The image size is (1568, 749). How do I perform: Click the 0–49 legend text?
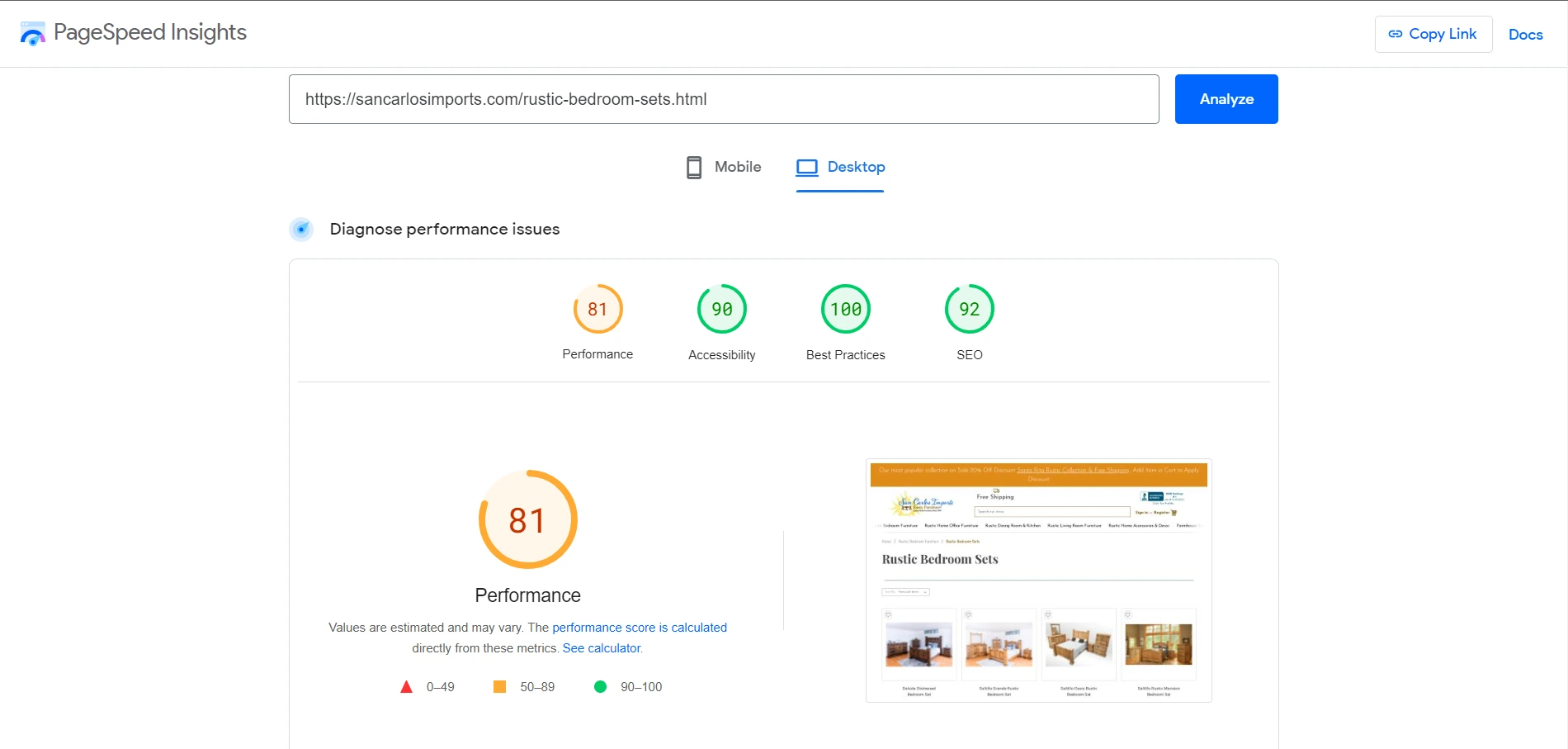click(x=441, y=687)
